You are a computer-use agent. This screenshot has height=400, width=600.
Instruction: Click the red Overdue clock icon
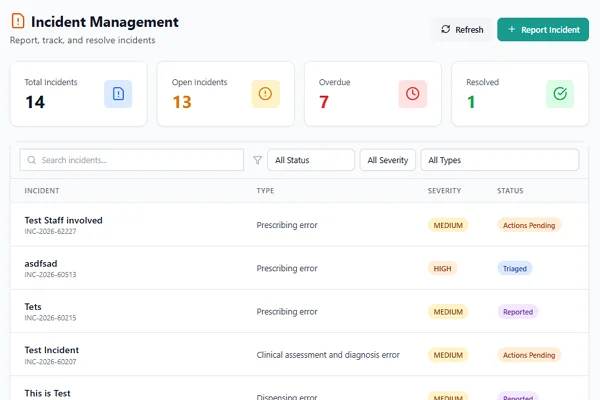[412, 94]
